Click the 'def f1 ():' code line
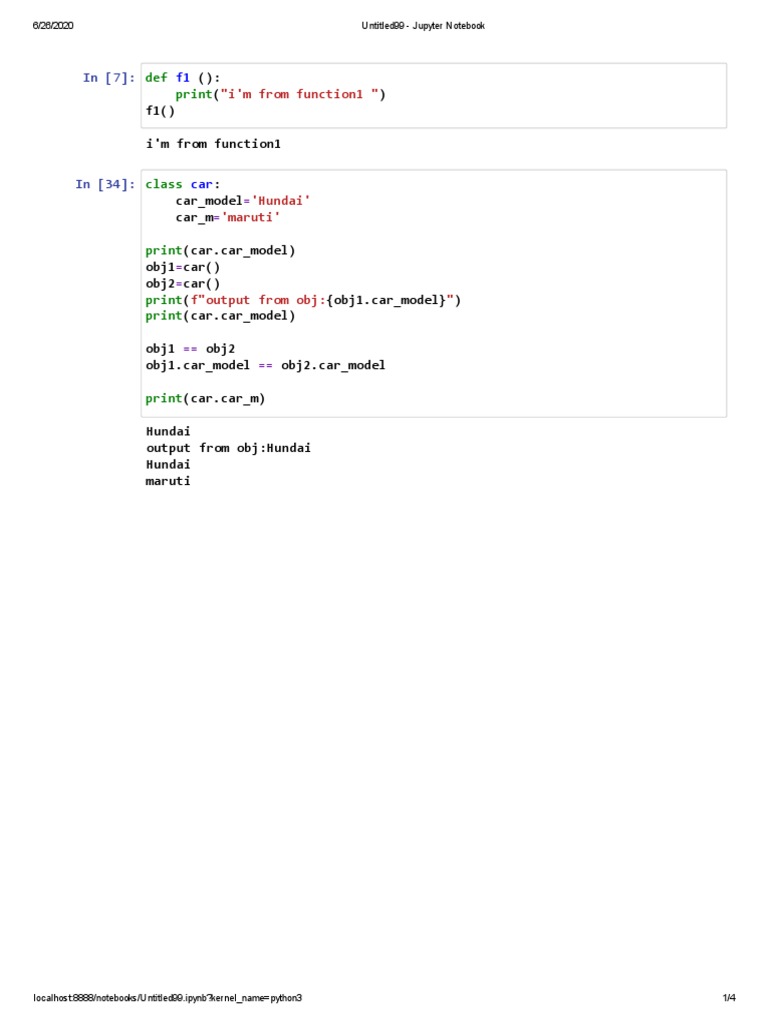 point(183,78)
